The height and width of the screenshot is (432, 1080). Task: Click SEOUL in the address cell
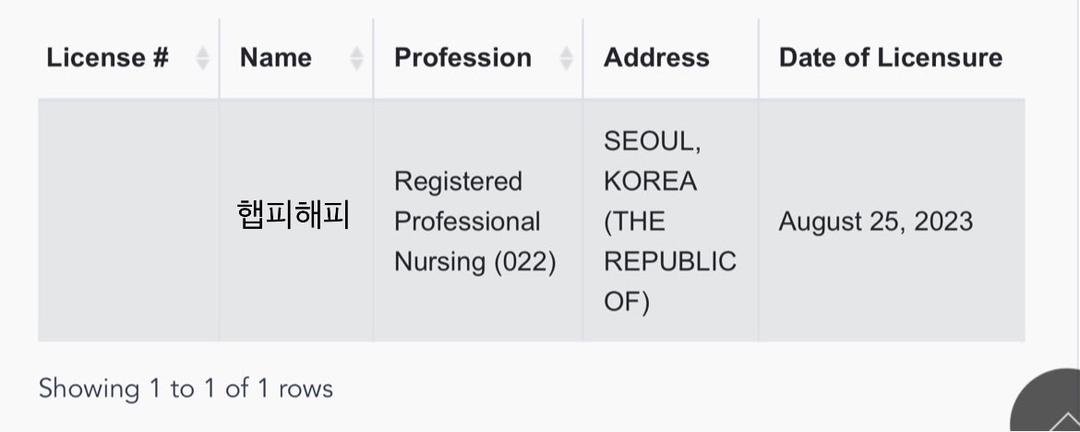[652, 142]
